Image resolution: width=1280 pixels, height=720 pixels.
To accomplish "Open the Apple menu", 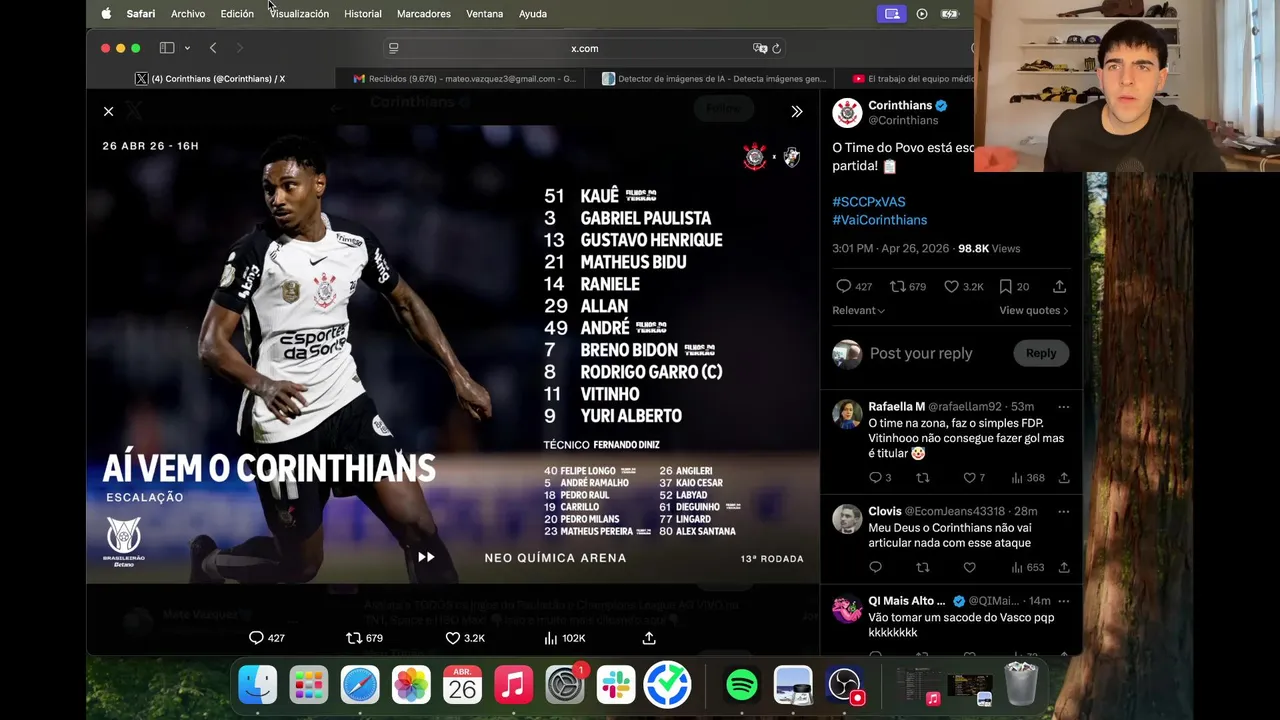I will (x=106, y=14).
